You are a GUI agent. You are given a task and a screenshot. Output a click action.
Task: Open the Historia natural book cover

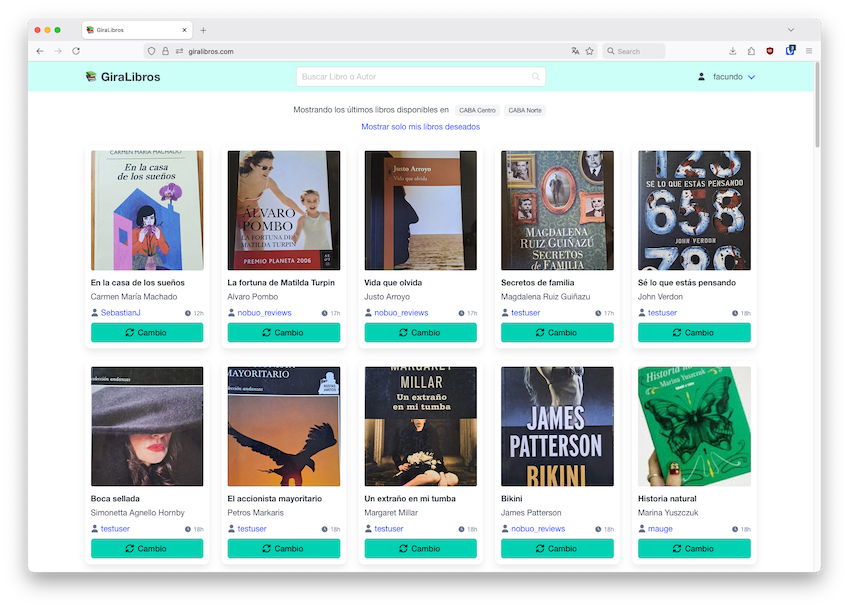[x=694, y=426]
